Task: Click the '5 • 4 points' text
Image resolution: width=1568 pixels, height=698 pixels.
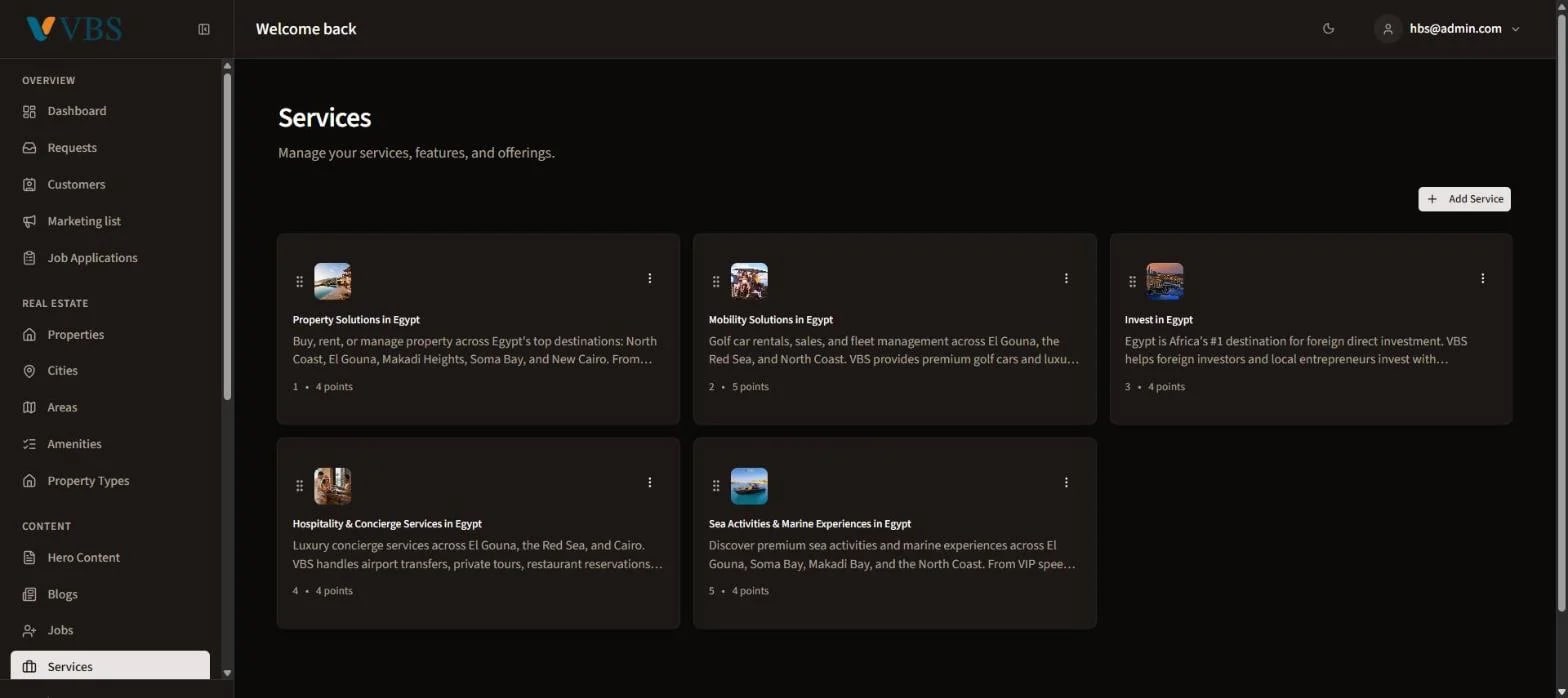Action: click(x=739, y=591)
